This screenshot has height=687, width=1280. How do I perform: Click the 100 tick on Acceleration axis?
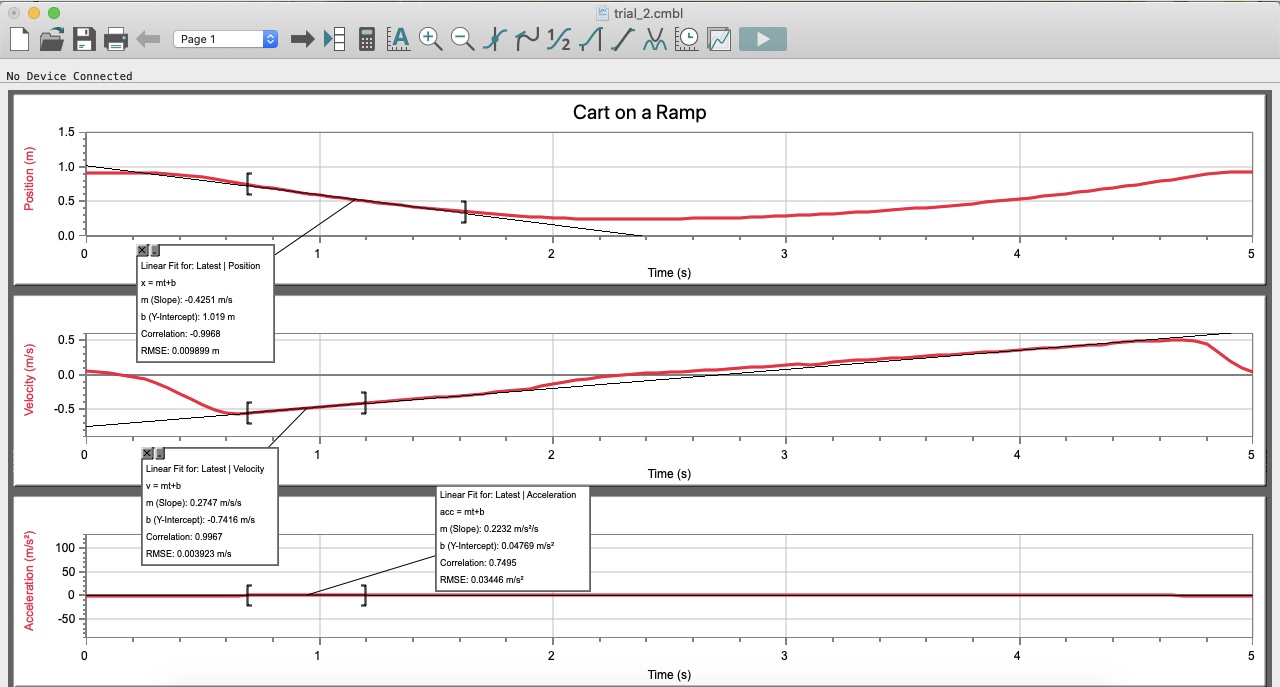pyautogui.click(x=66, y=548)
